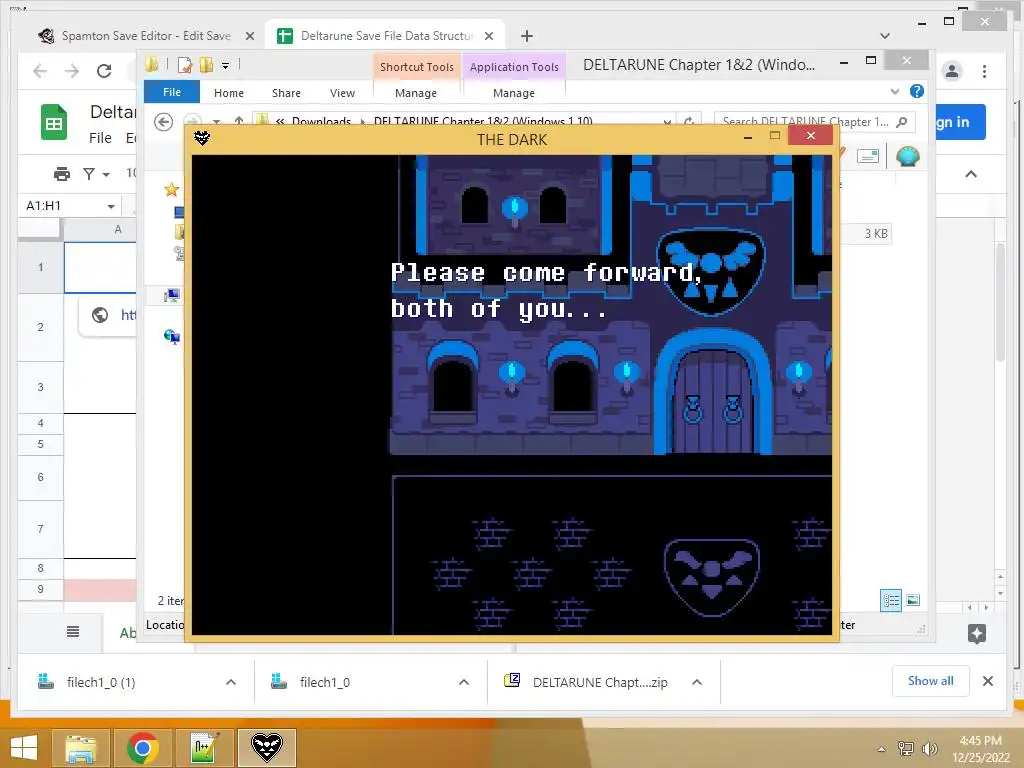
Task: Go back in Chrome
Action: point(40,71)
